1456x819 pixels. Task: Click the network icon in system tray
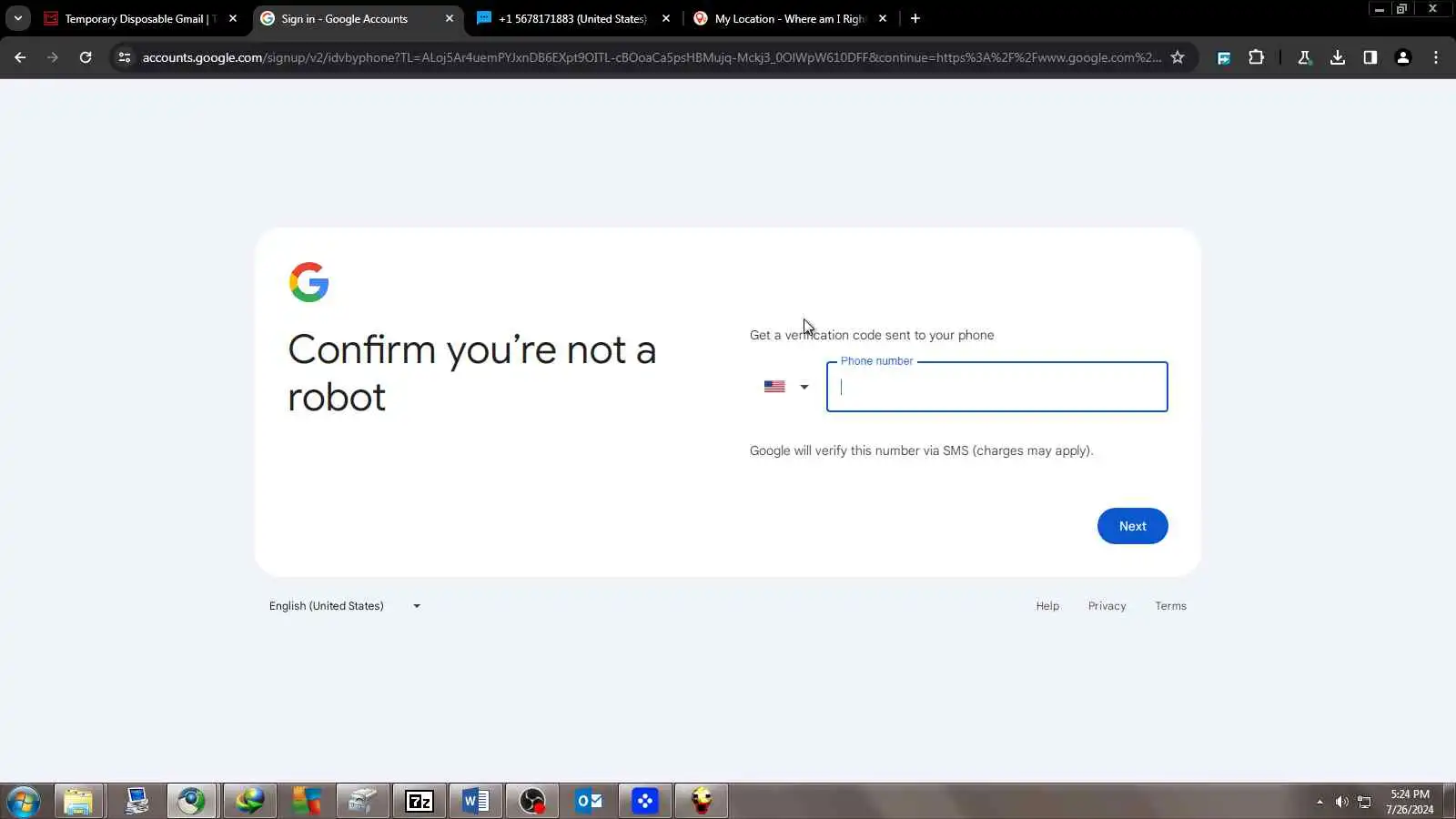(1364, 802)
